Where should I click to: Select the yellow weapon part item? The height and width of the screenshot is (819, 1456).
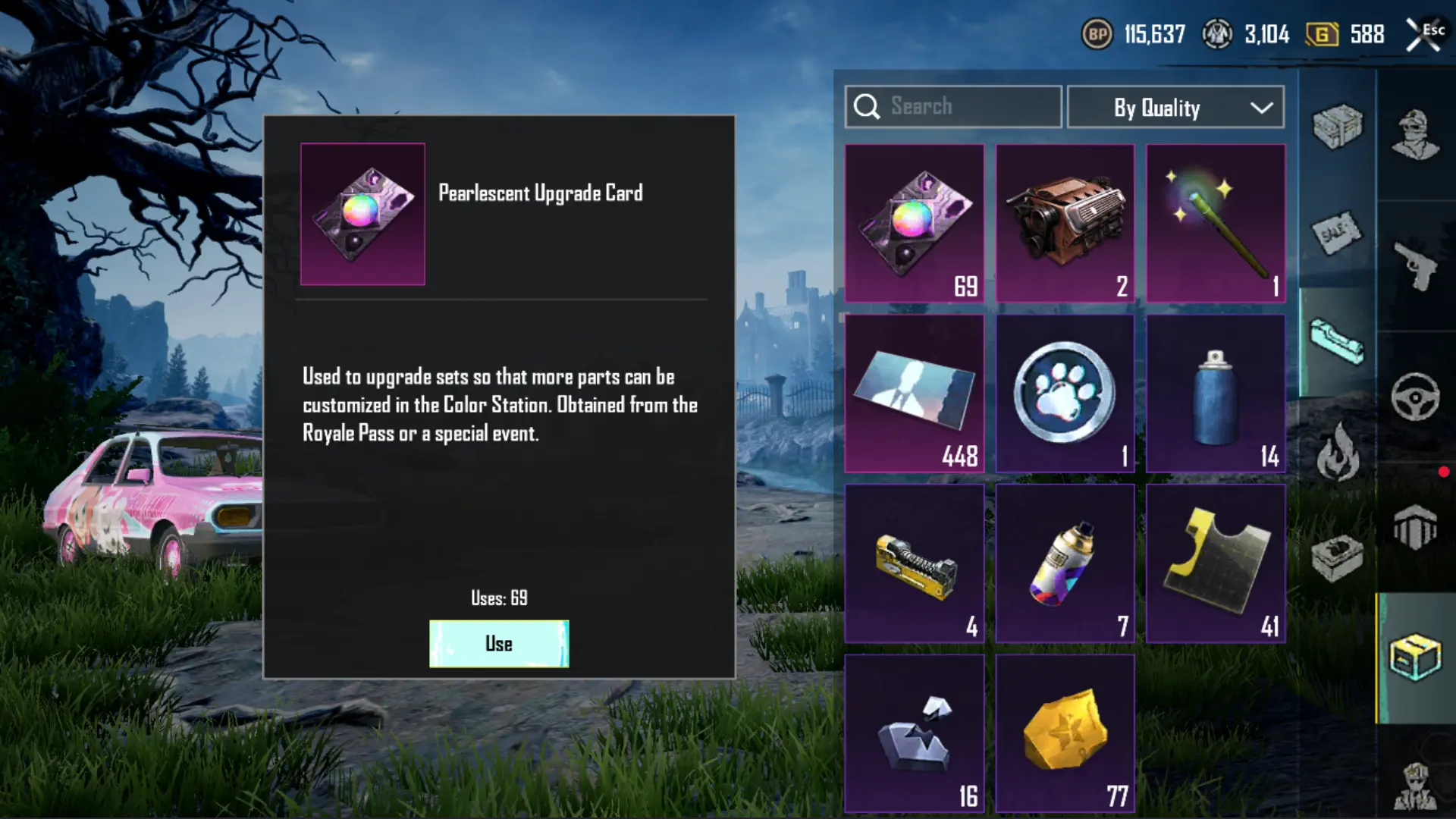(915, 563)
